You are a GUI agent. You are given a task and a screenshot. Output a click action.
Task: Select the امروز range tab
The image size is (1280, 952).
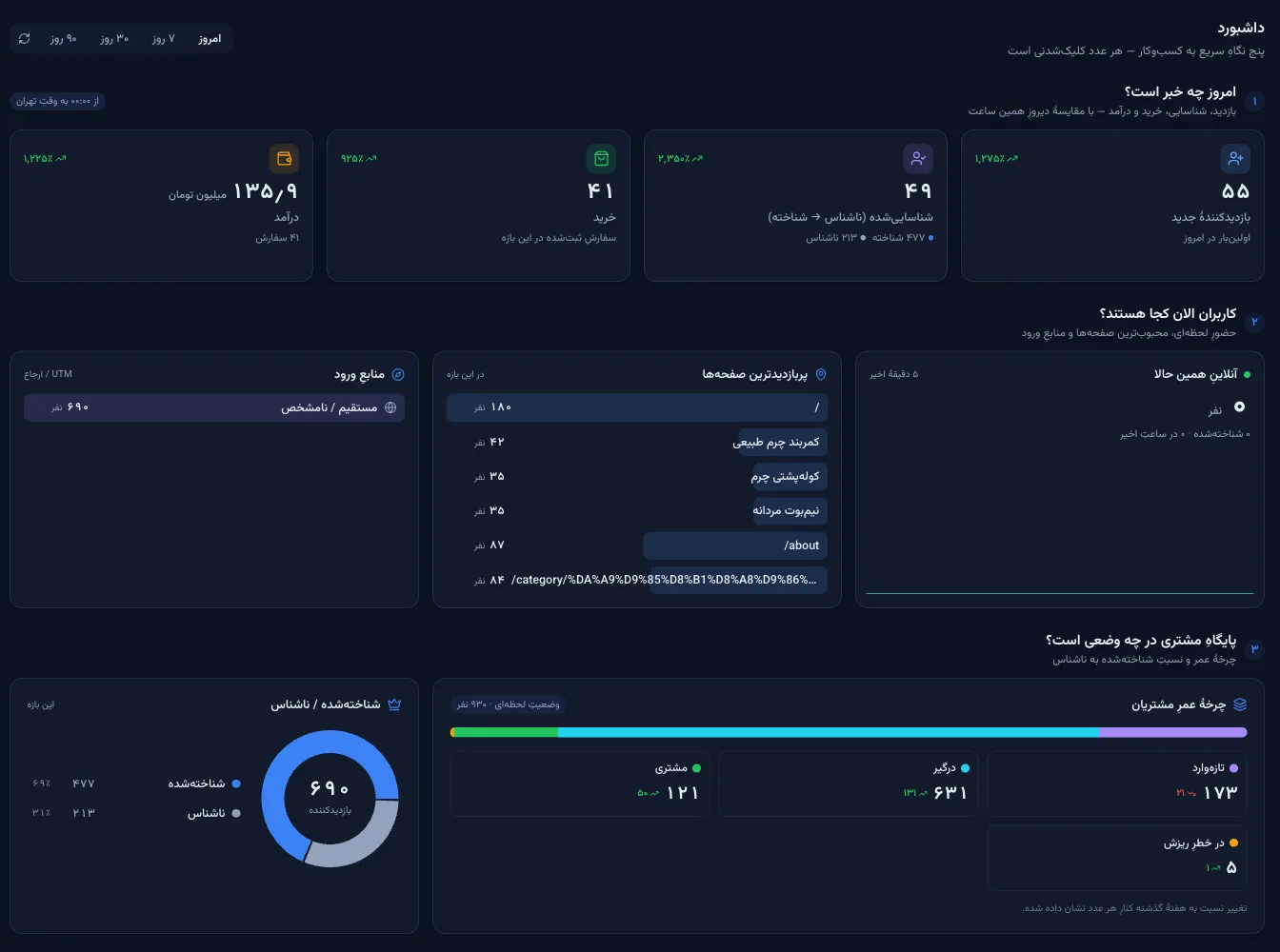tap(210, 39)
